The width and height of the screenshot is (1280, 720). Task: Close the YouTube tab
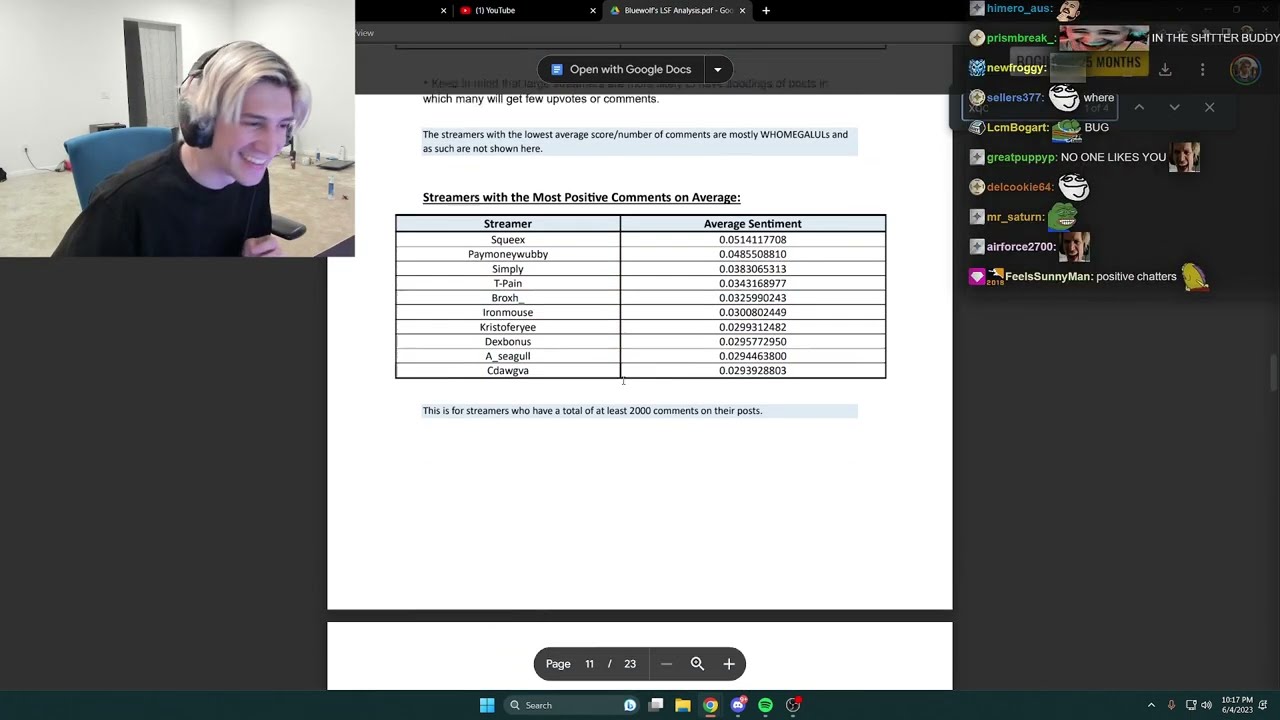pyautogui.click(x=592, y=10)
